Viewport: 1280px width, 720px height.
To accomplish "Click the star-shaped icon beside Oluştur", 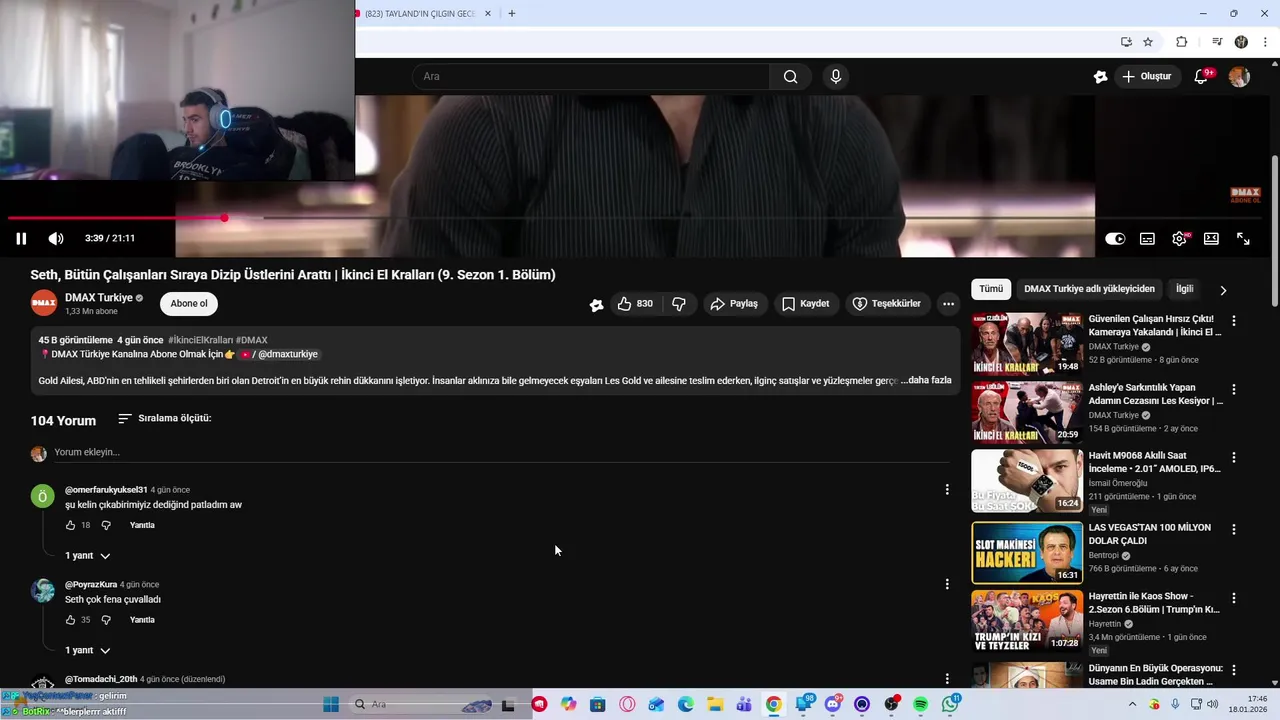I will (1100, 77).
